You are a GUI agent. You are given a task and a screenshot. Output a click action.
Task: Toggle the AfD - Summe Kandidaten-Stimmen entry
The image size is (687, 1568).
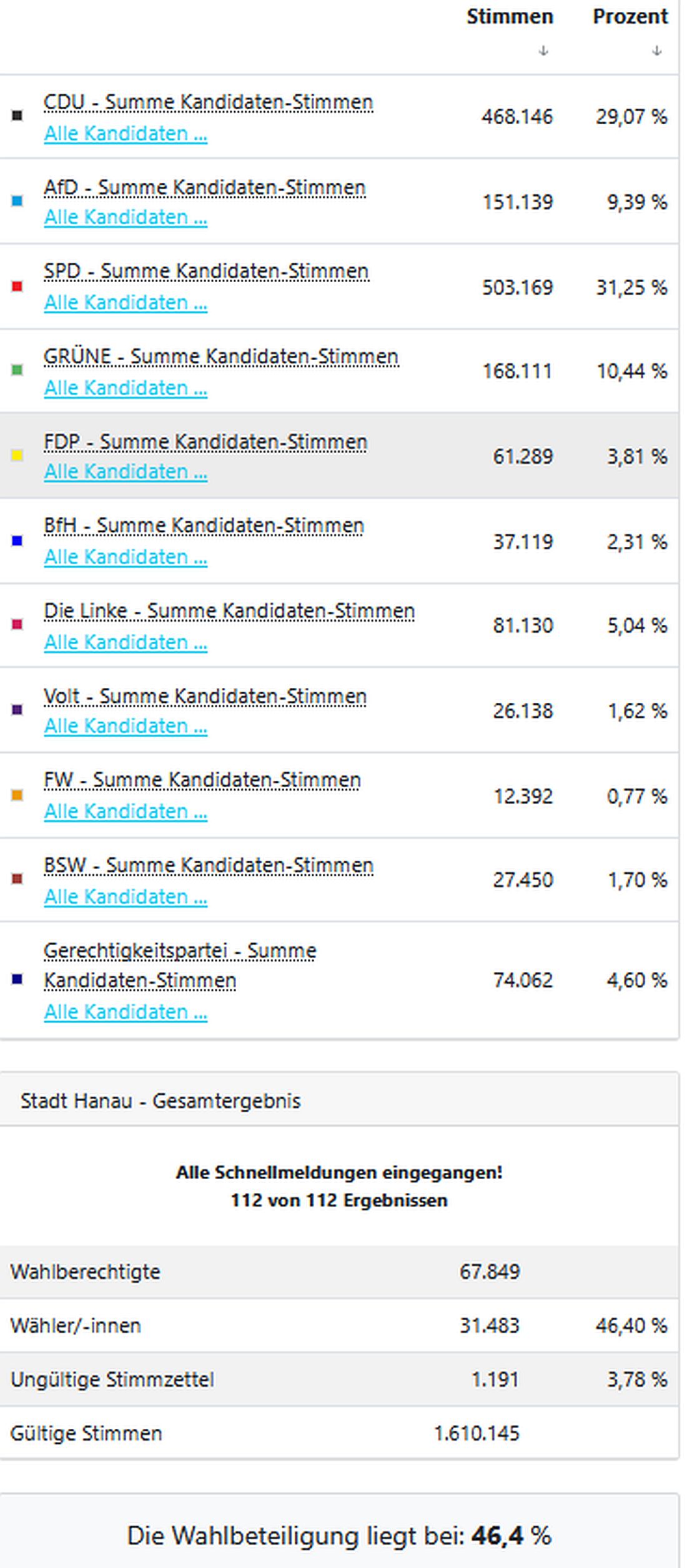click(x=204, y=186)
